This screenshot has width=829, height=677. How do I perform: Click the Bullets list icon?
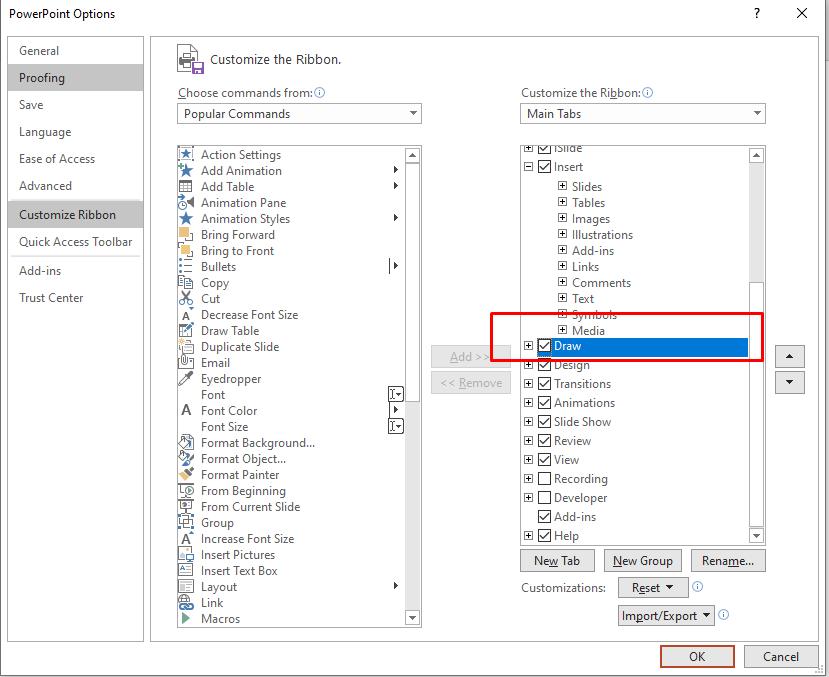pyautogui.click(x=186, y=266)
